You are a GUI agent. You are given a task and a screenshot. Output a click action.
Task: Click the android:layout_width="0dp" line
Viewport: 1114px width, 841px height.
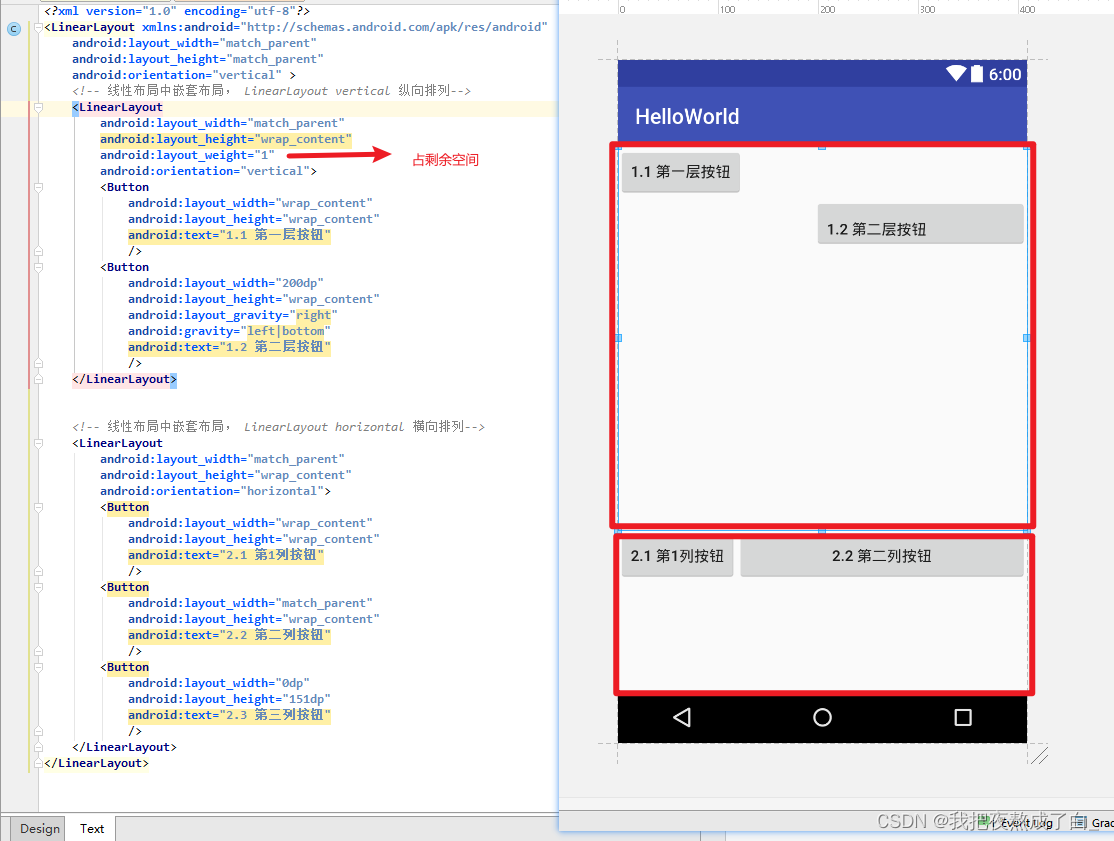[218, 683]
